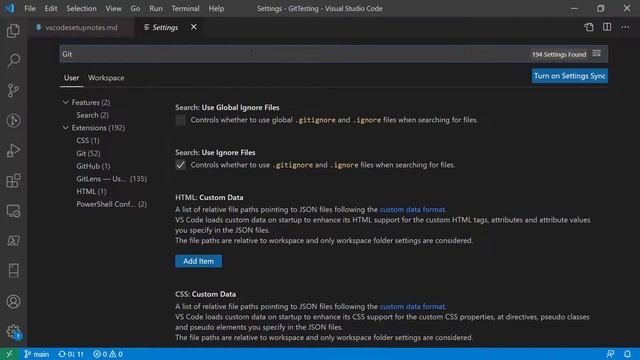Viewport: 640px width, 360px height.
Task: Click the 194 Settings Found label
Action: (559, 54)
